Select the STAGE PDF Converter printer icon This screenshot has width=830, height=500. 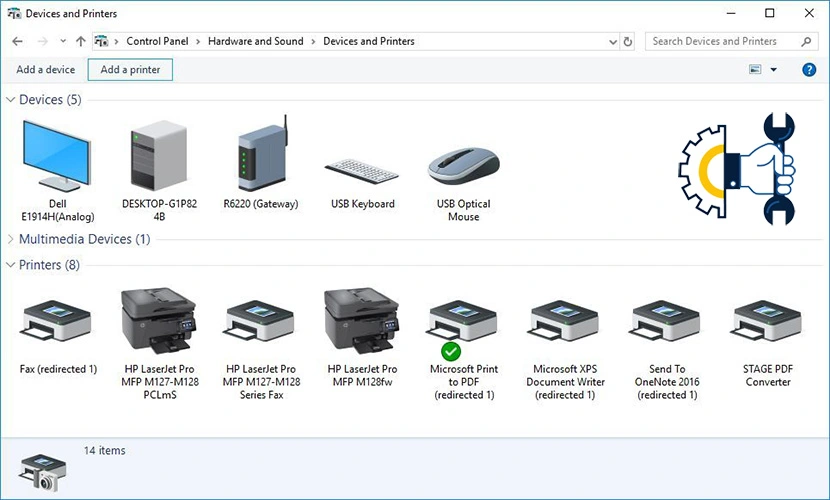[767, 322]
